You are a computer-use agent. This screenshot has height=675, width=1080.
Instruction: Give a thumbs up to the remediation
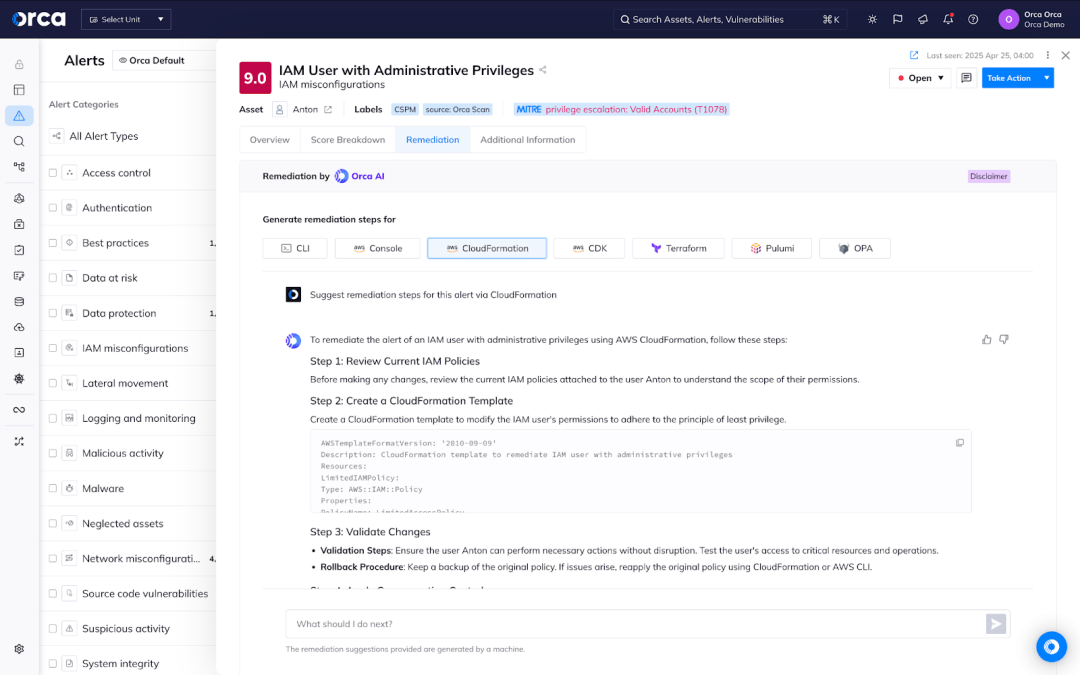tap(987, 340)
